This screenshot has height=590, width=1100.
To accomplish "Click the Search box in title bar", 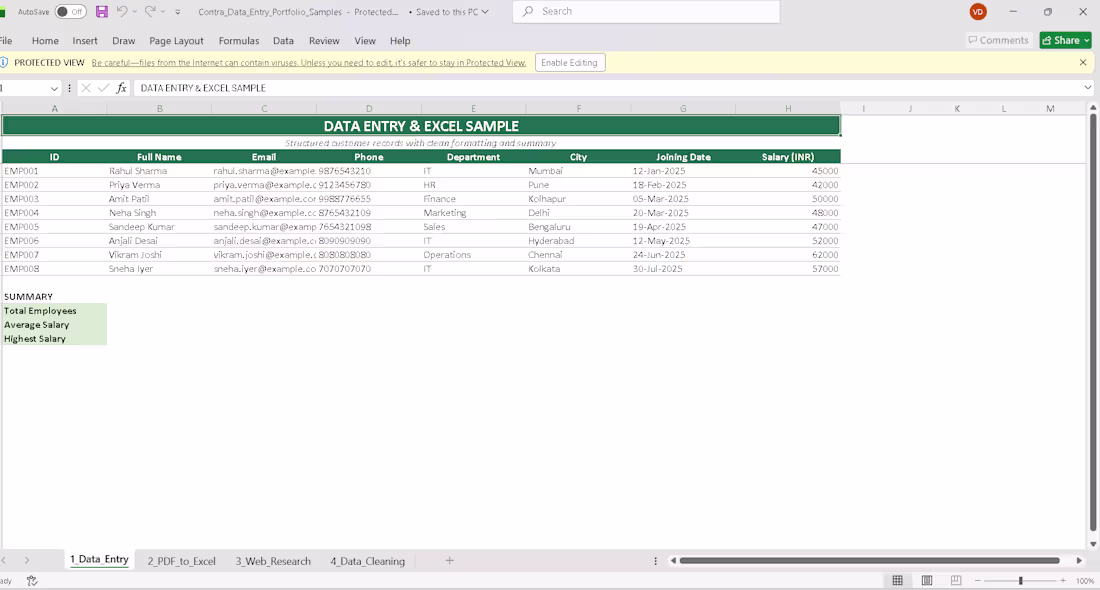I will coord(646,11).
